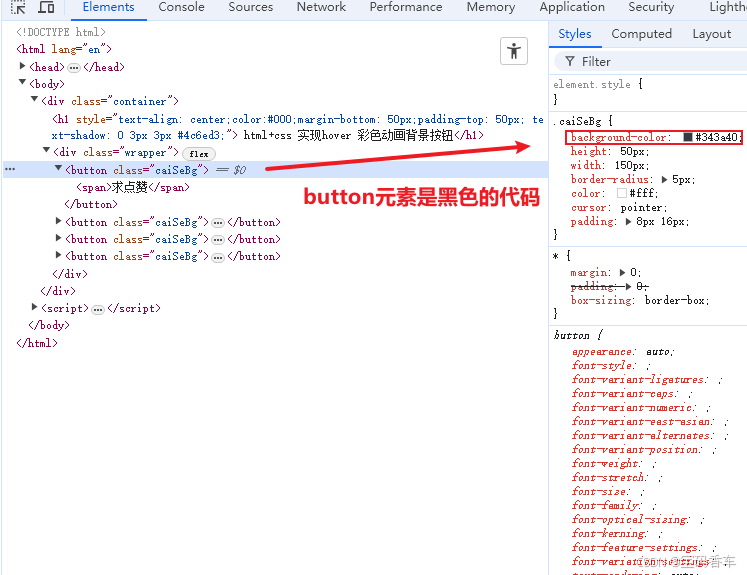Edit the box-sizing border-box value
Image resolution: width=747 pixels, height=575 pixels.
click(x=676, y=301)
